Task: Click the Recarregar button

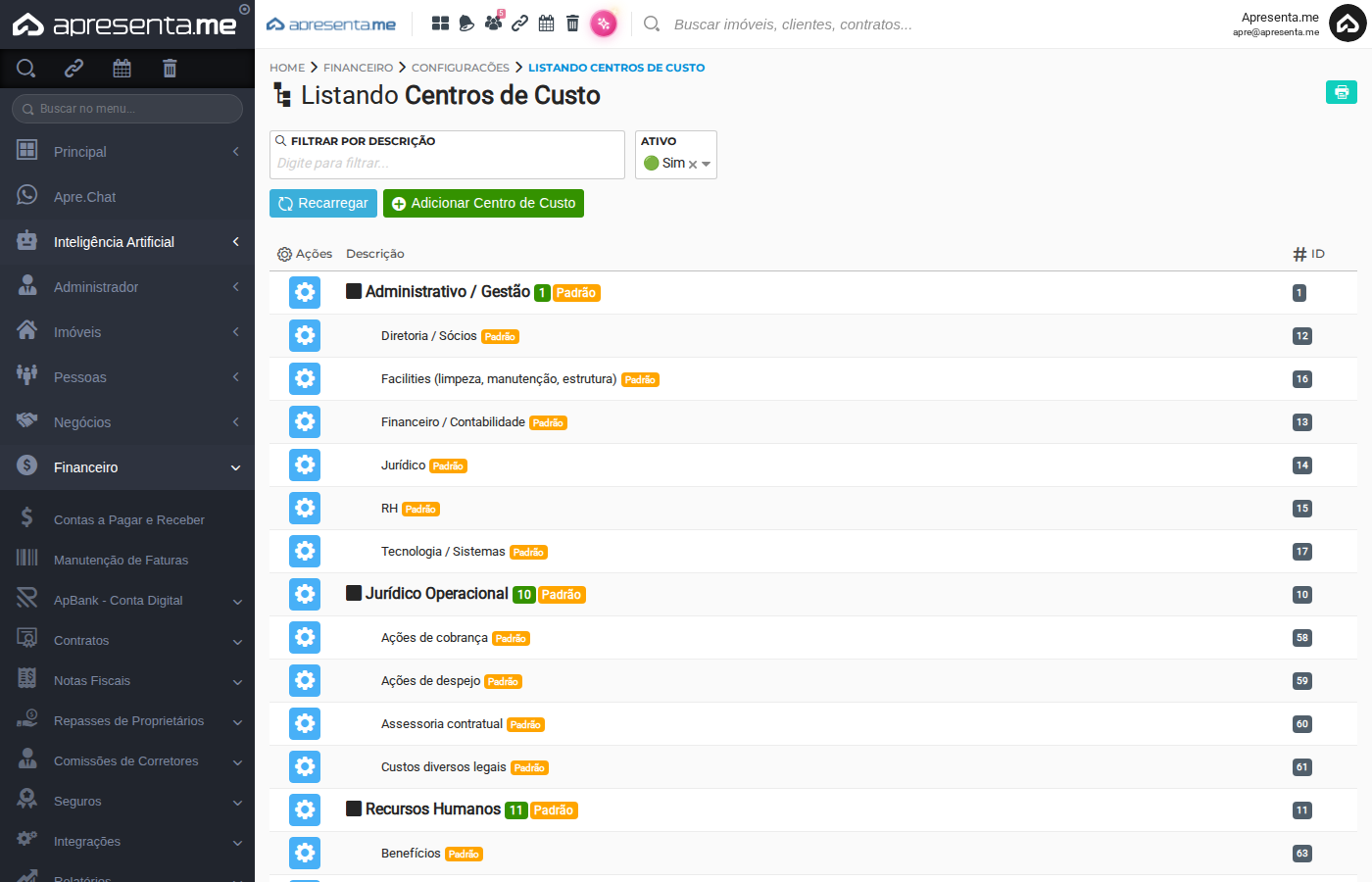Action: (x=323, y=203)
